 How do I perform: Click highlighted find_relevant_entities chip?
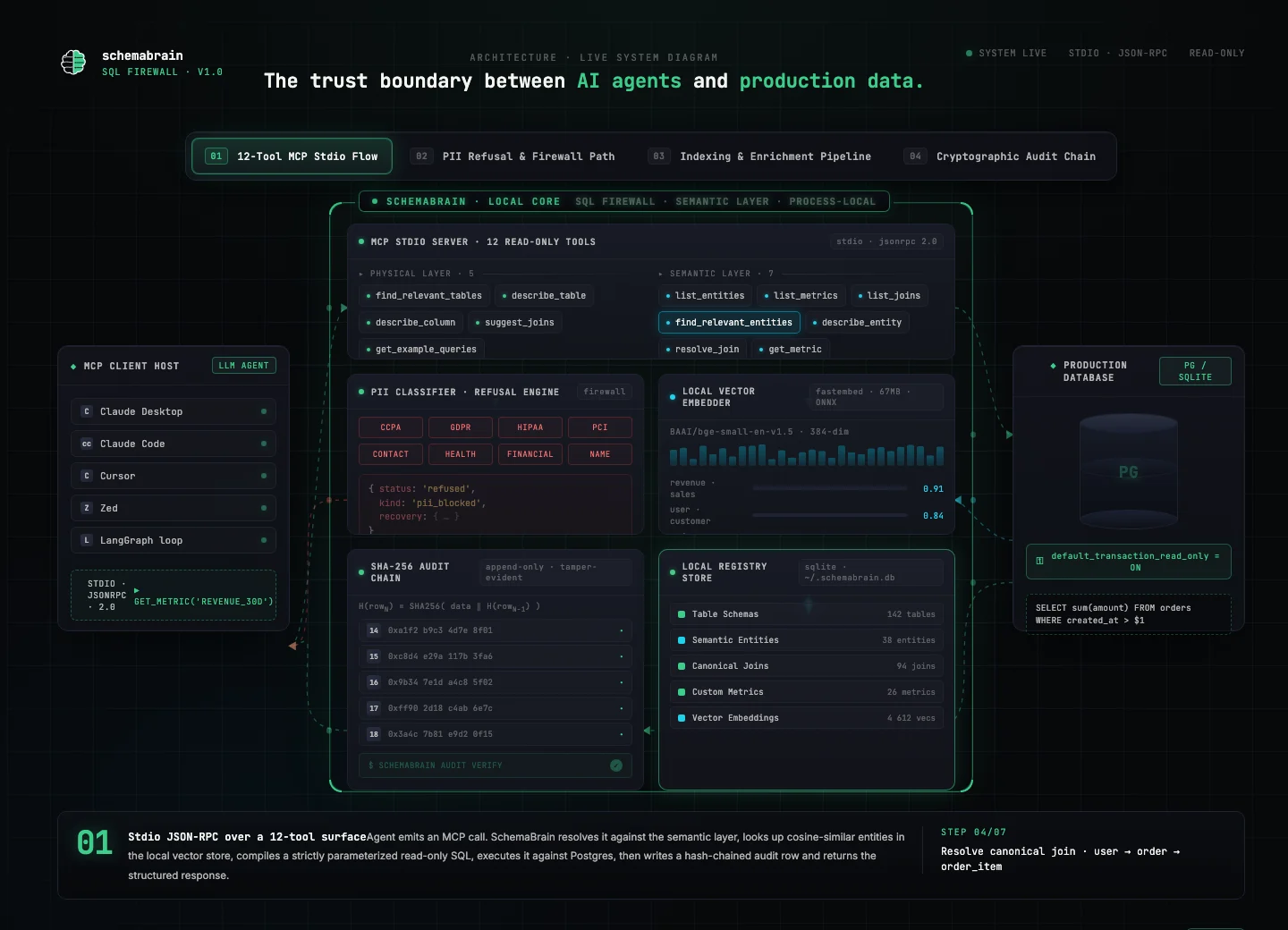tap(729, 323)
